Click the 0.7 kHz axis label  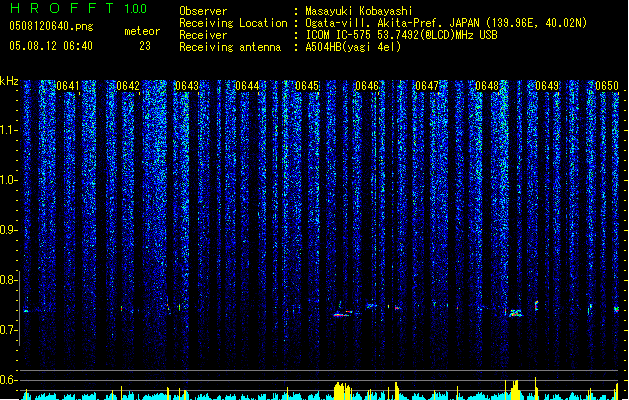pyautogui.click(x=9, y=330)
